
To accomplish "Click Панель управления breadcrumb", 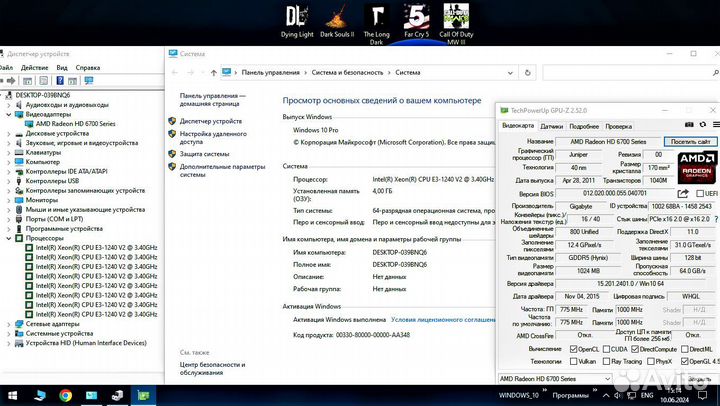I will pos(270,73).
